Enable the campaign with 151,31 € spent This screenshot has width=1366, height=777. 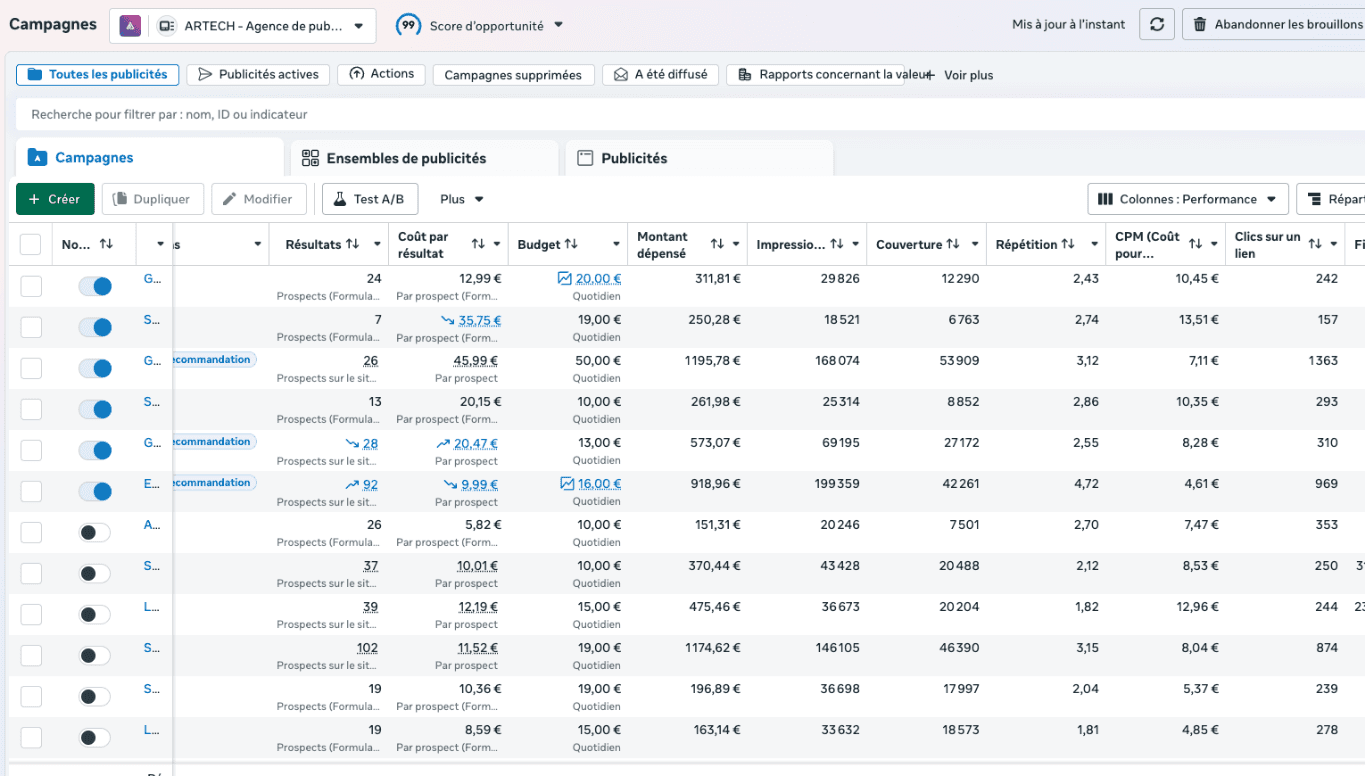tap(95, 532)
